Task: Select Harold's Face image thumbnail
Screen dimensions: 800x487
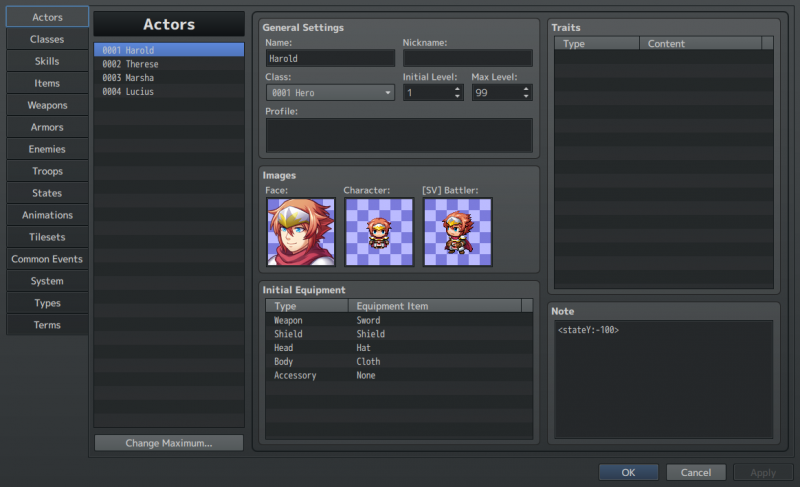Action: pyautogui.click(x=301, y=232)
